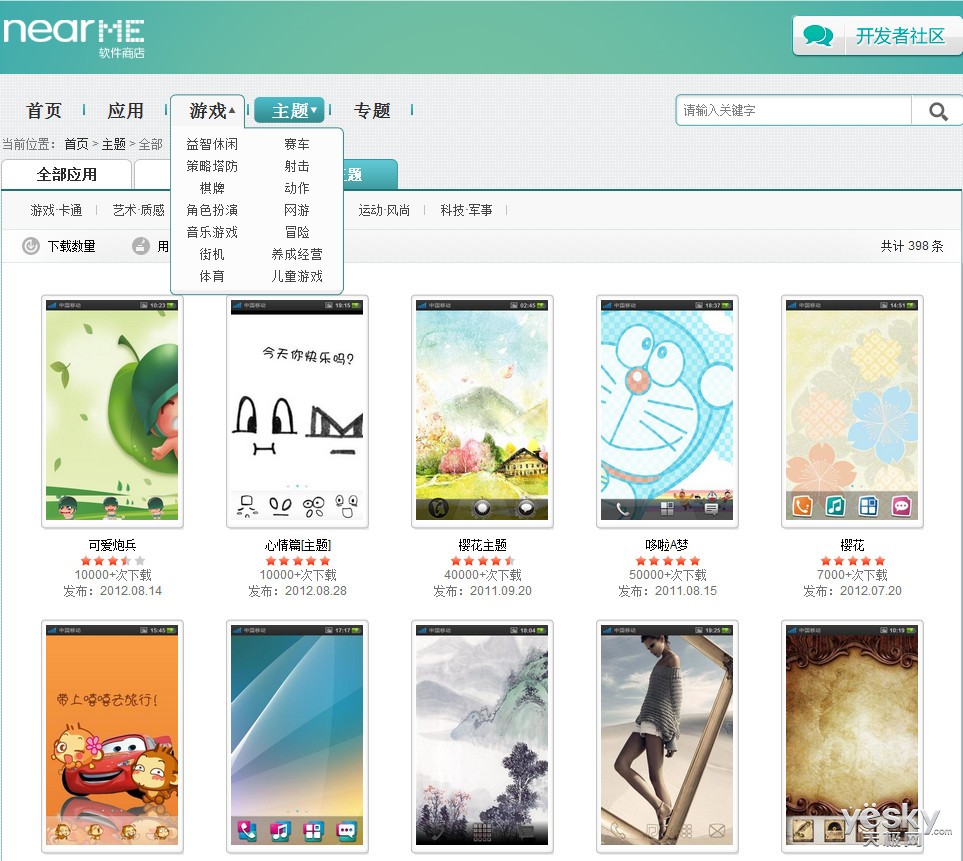Click the star rating under 可爱炮兵
Screen dimensions: 963x861
(x=112, y=561)
